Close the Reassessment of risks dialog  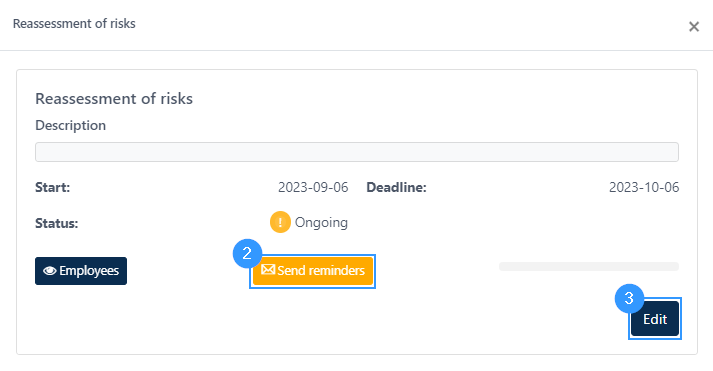point(693,27)
